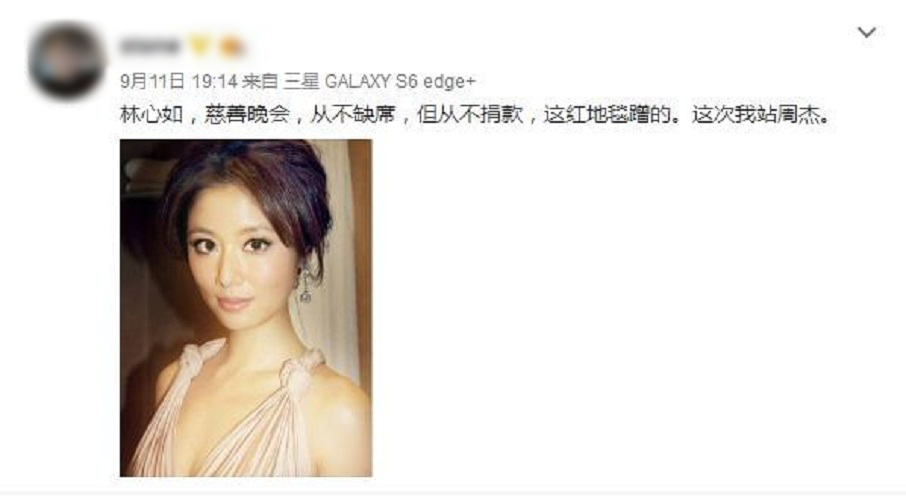Open the 9月11日 19:14 timestamp link
Screen dimensions: 906x500
point(179,82)
